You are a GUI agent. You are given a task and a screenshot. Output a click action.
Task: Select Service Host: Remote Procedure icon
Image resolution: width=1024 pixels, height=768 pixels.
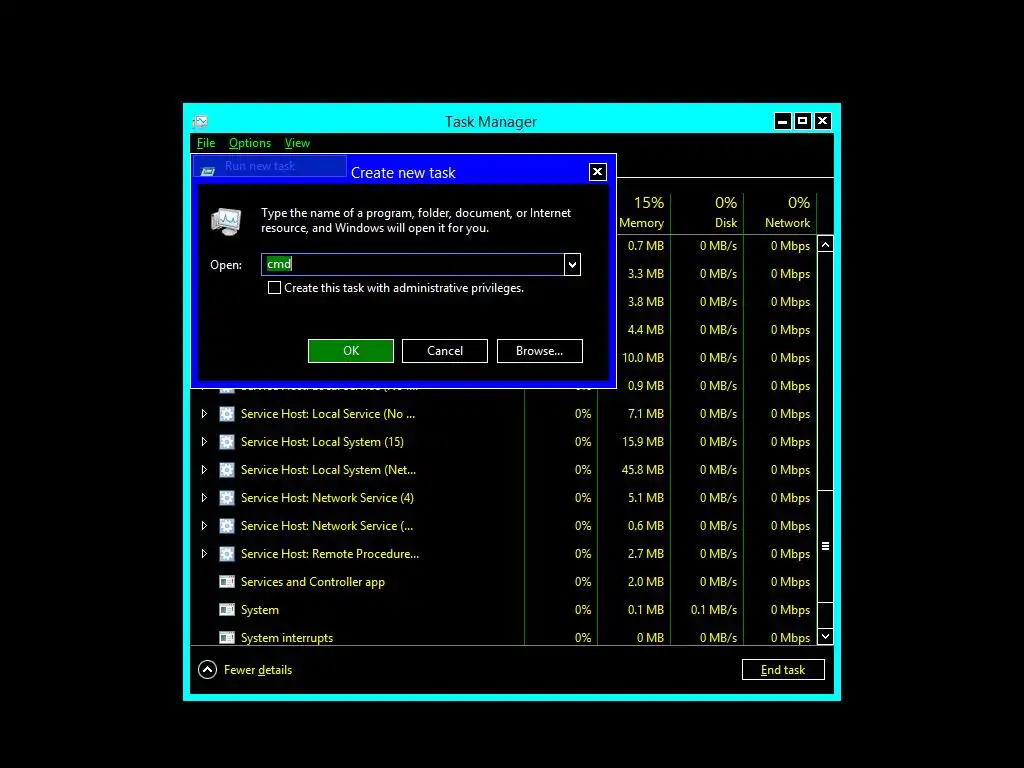coord(227,554)
